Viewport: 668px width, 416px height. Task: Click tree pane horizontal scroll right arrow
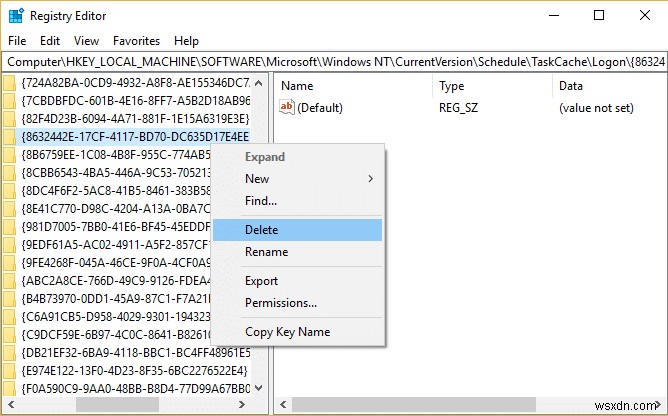coord(242,404)
